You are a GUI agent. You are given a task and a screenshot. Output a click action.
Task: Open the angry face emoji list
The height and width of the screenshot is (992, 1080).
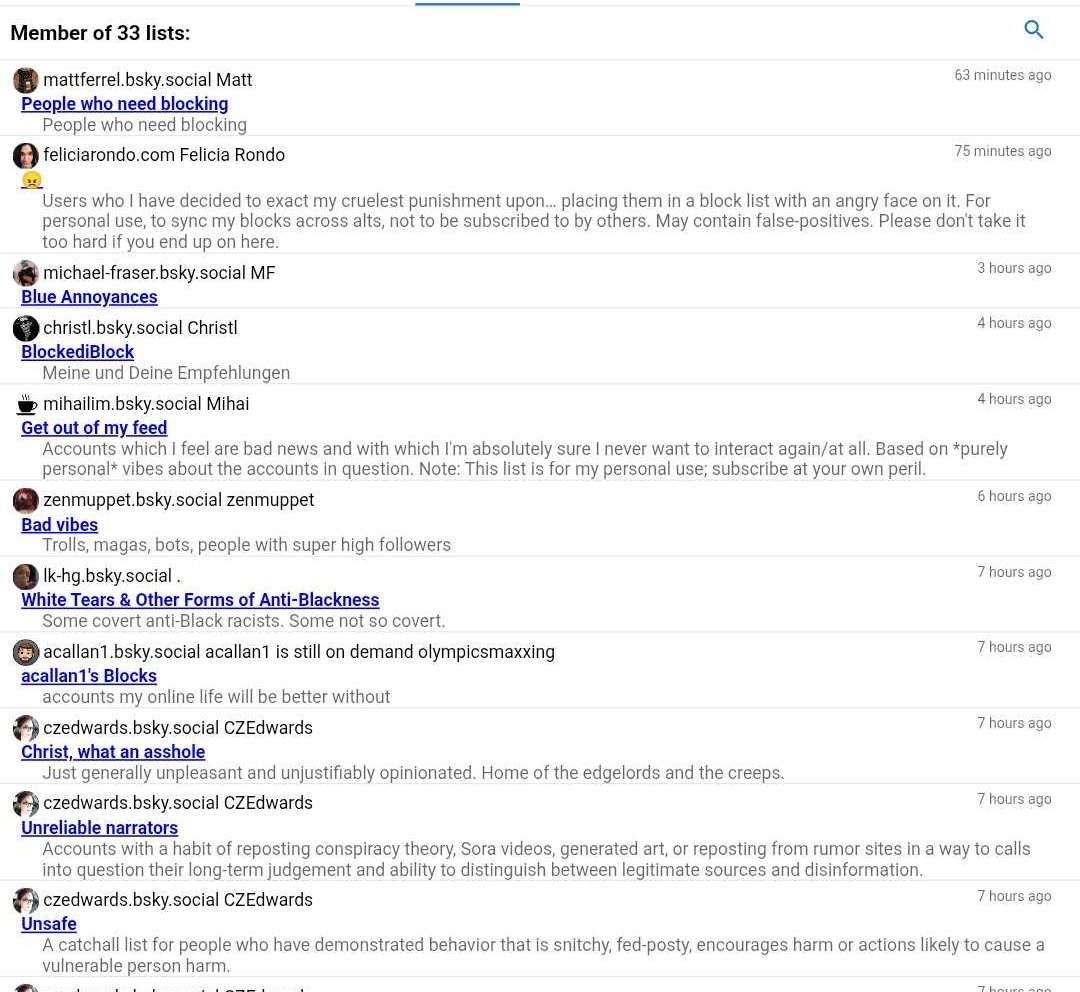(32, 180)
